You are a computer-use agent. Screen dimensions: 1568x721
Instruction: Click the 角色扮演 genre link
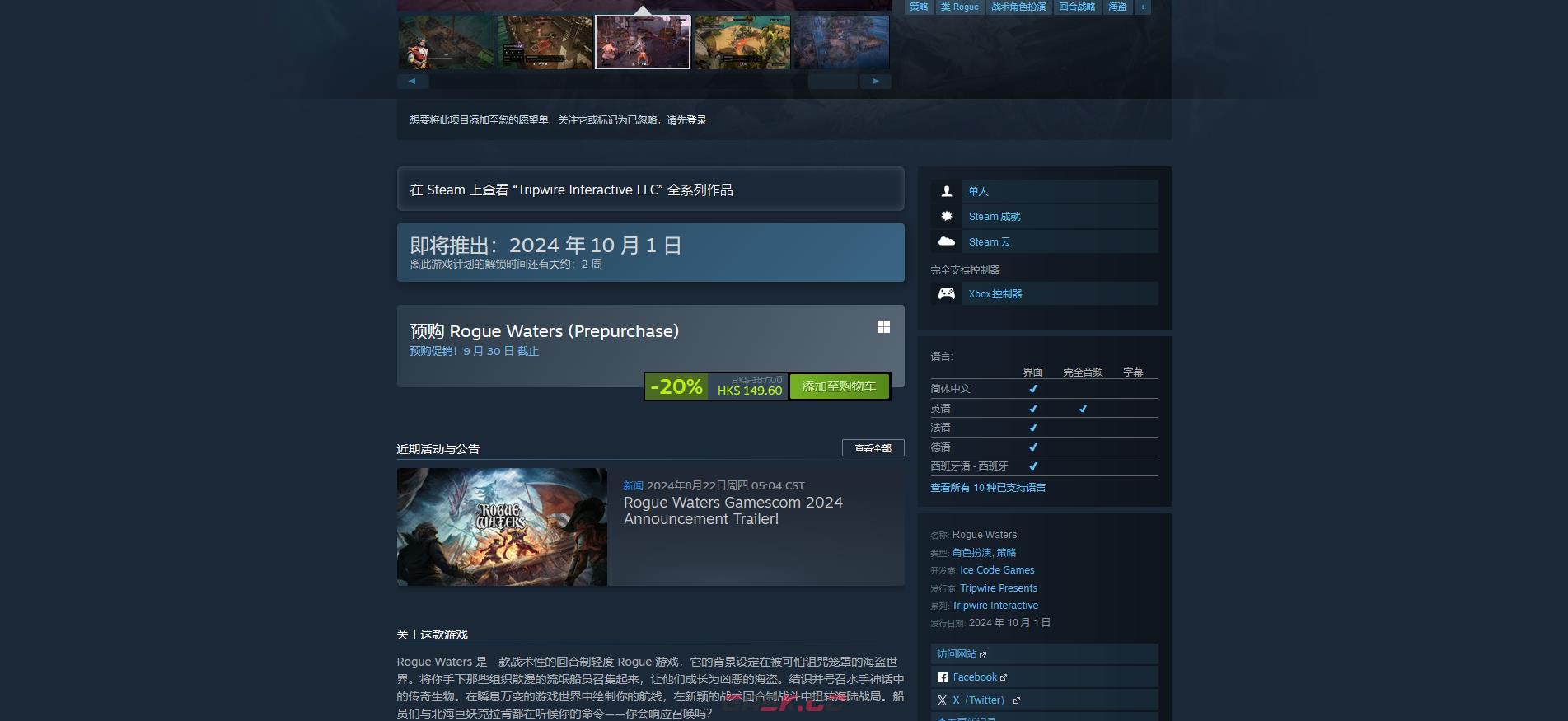pos(971,553)
